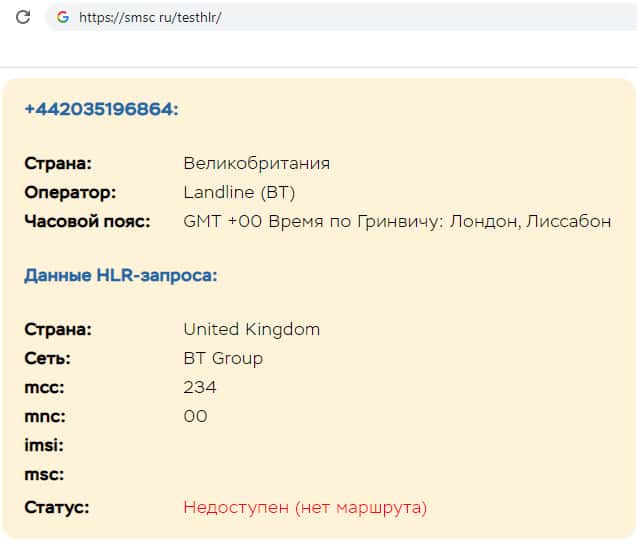
Task: Click the GMT +00 timezone value text
Action: 397,221
